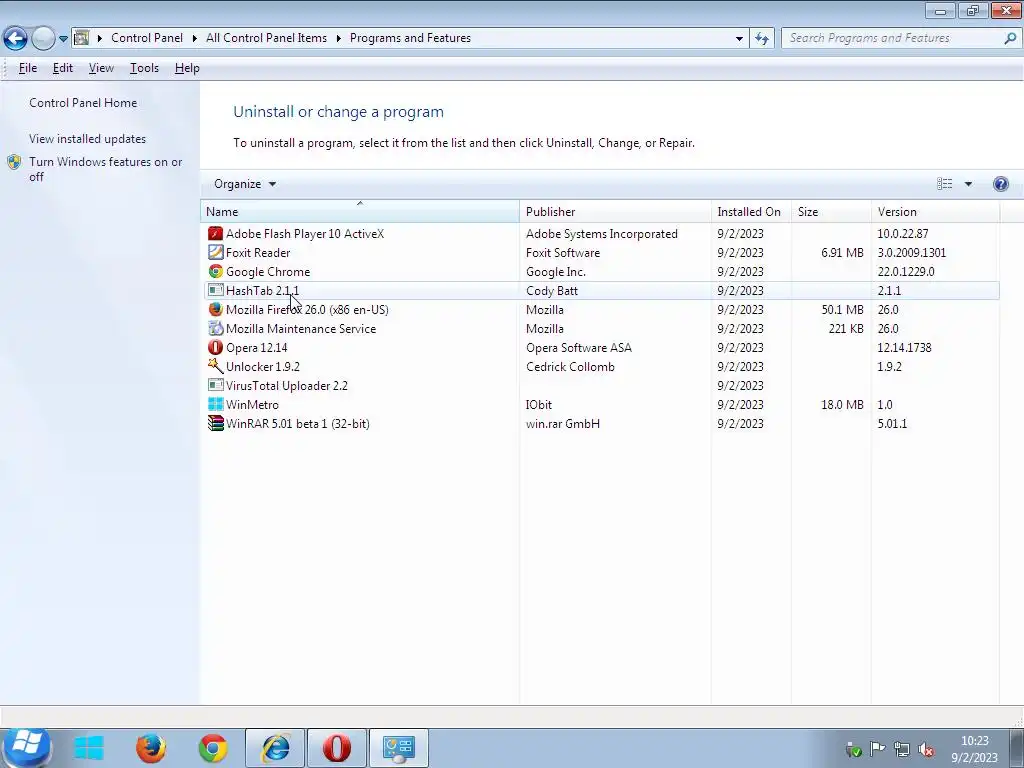
Task: Select the Opera Software ASA publisher cell
Action: click(x=579, y=347)
